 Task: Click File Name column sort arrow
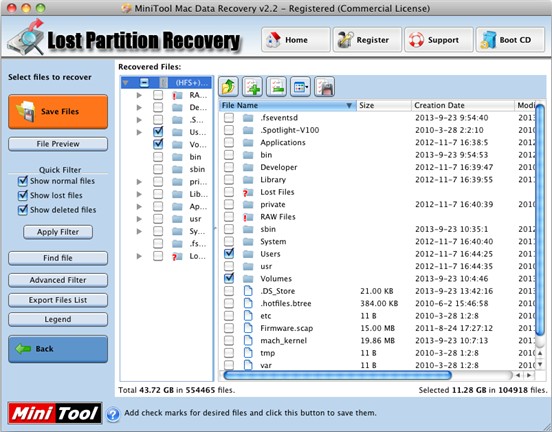(x=349, y=106)
